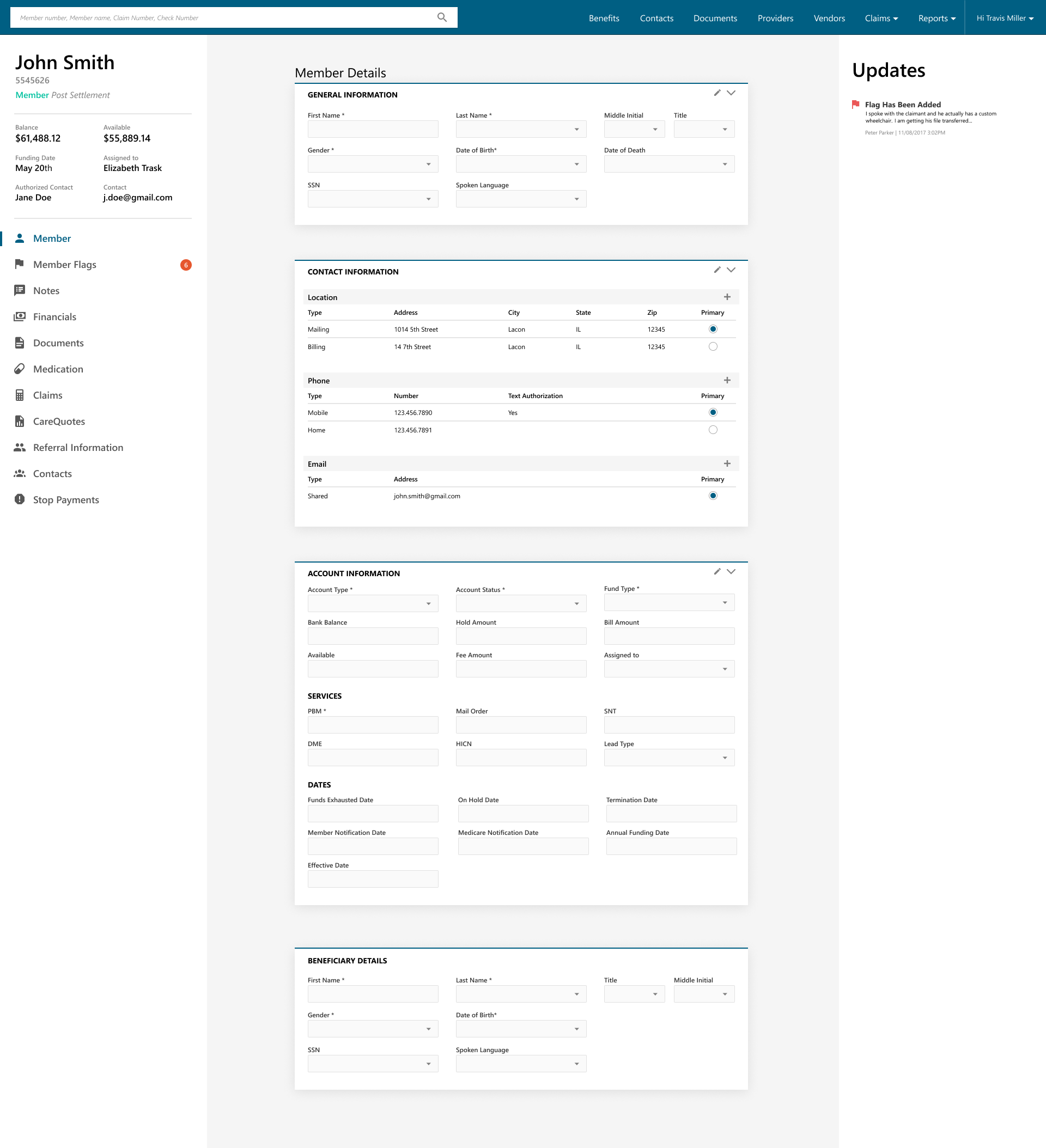Viewport: 1046px width, 1148px height.
Task: Expand the Claims top menu
Action: click(x=881, y=18)
